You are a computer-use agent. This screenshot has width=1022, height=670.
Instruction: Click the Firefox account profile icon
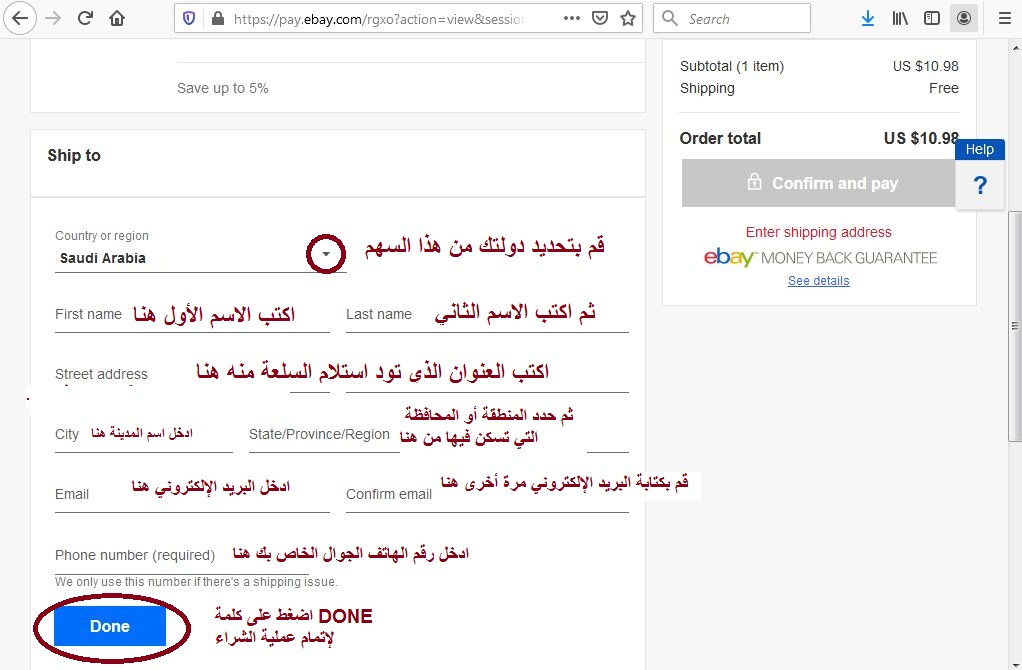pos(963,18)
